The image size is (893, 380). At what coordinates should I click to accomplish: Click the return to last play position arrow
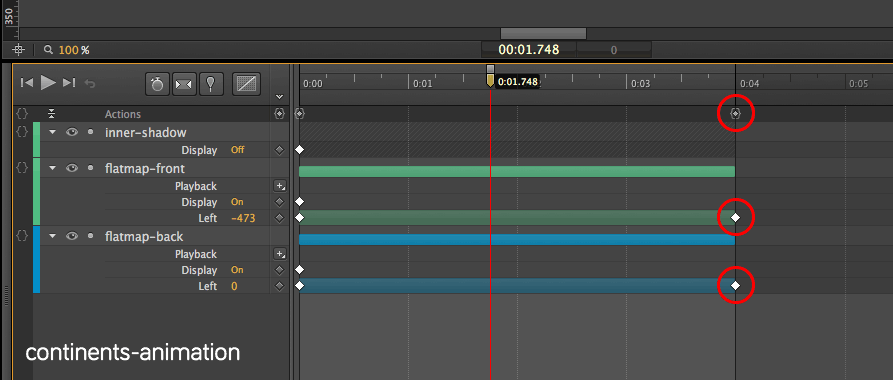[90, 84]
